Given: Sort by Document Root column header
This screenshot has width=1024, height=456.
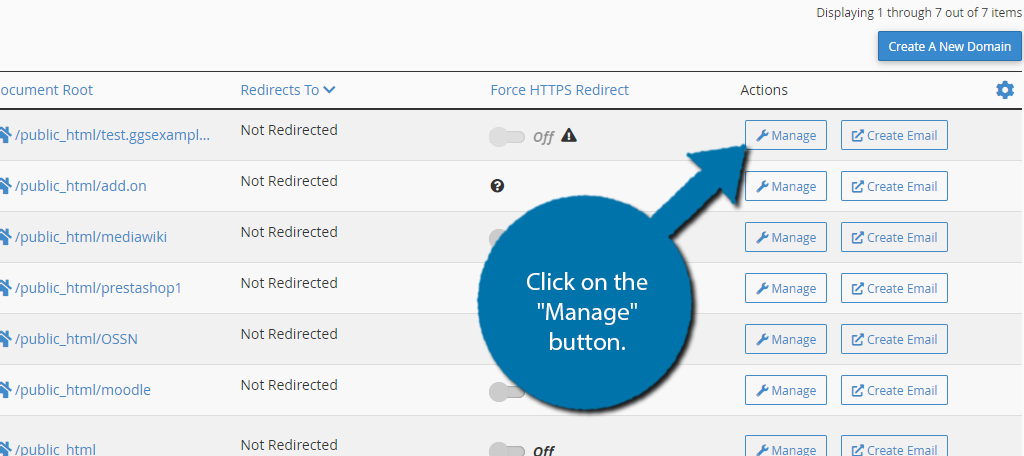Looking at the screenshot, I should click(46, 90).
